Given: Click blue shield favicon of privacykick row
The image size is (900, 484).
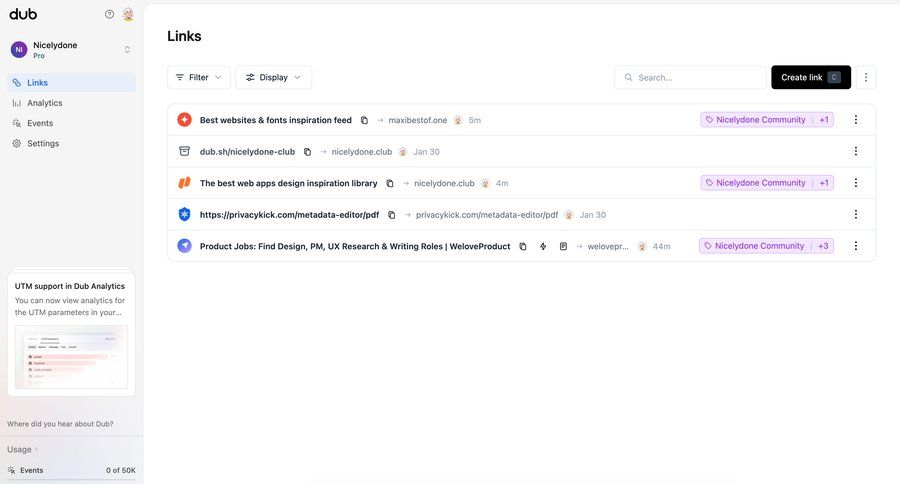Looking at the screenshot, I should click(x=184, y=214).
